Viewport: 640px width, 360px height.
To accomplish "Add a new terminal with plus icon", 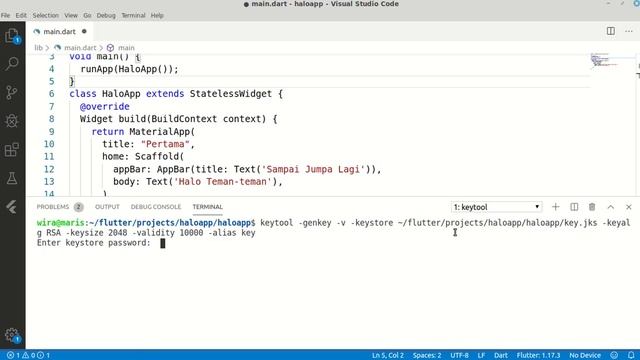I will (556, 207).
